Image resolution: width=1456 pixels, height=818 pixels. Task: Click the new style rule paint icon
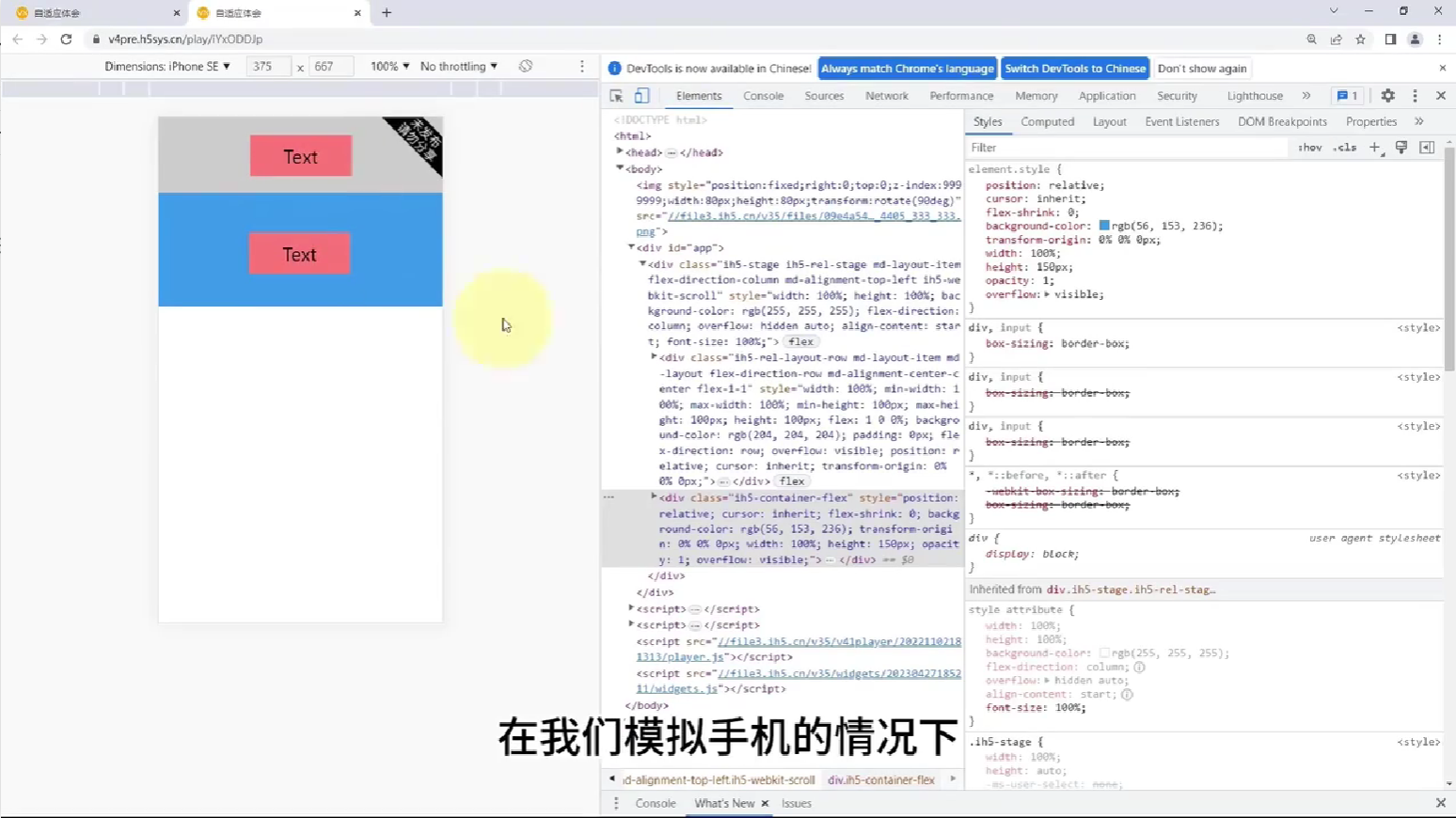[x=1401, y=148]
